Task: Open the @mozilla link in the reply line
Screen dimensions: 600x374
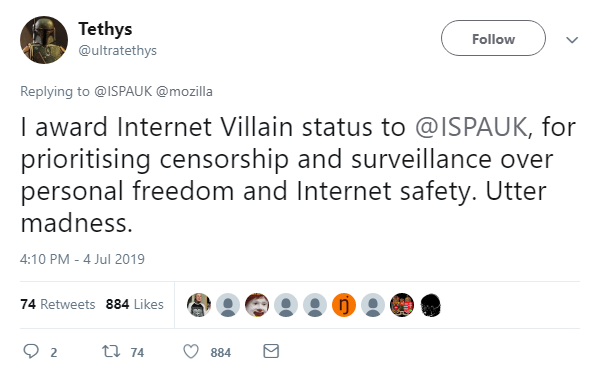Action: point(184,91)
